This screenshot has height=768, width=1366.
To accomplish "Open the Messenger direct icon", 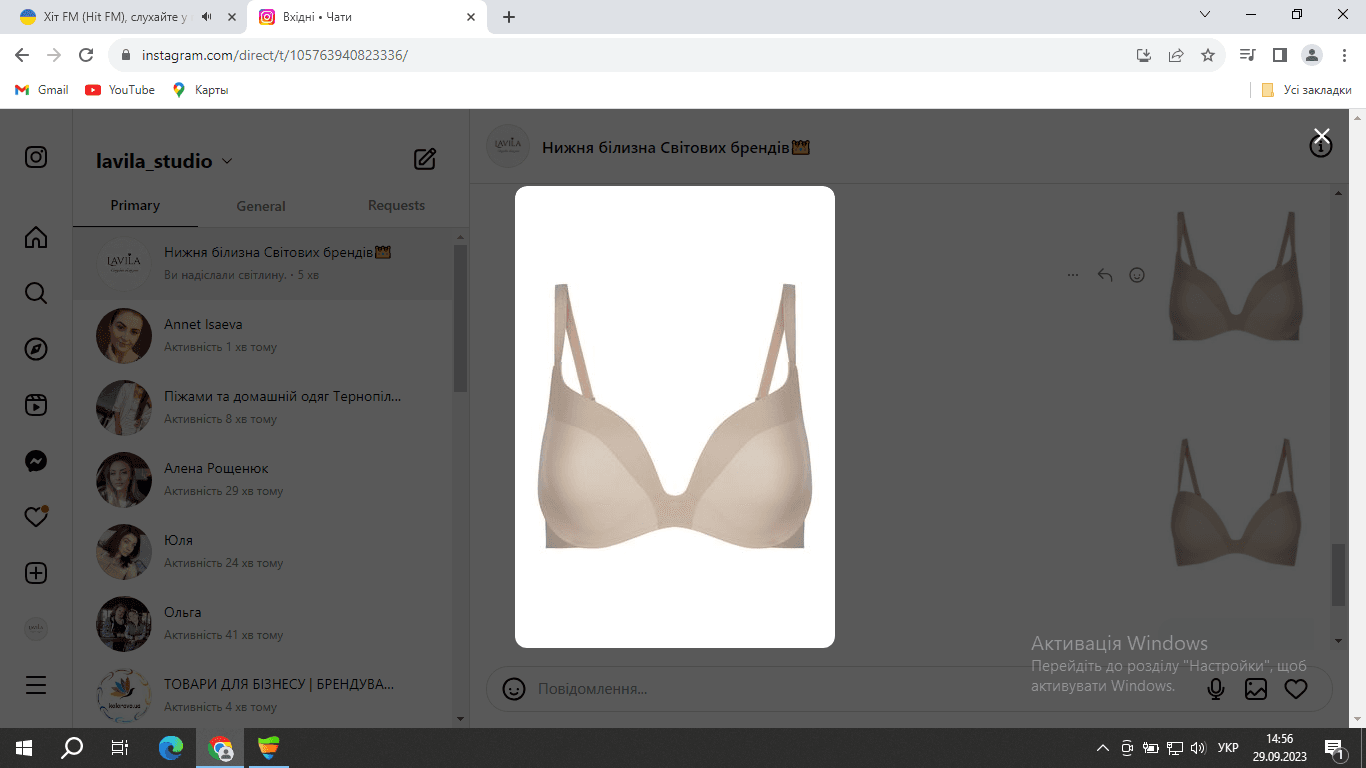I will click(x=36, y=461).
